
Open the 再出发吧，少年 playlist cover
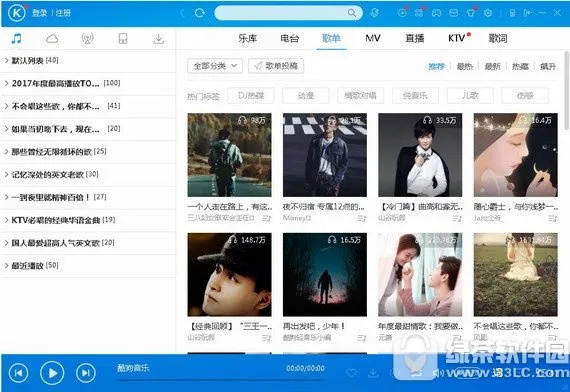pos(325,275)
